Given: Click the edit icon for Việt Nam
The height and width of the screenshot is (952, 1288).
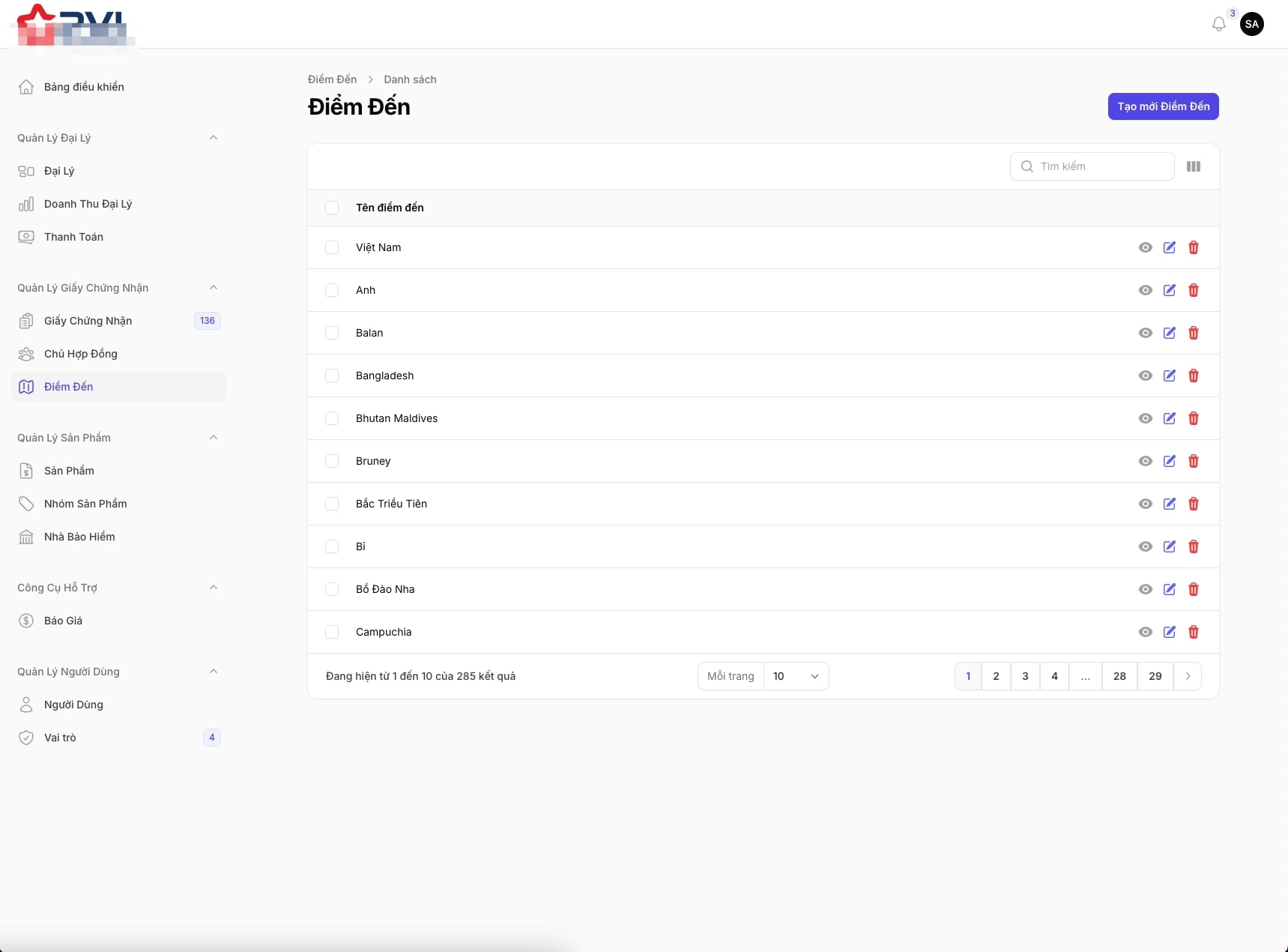Looking at the screenshot, I should pos(1169,247).
